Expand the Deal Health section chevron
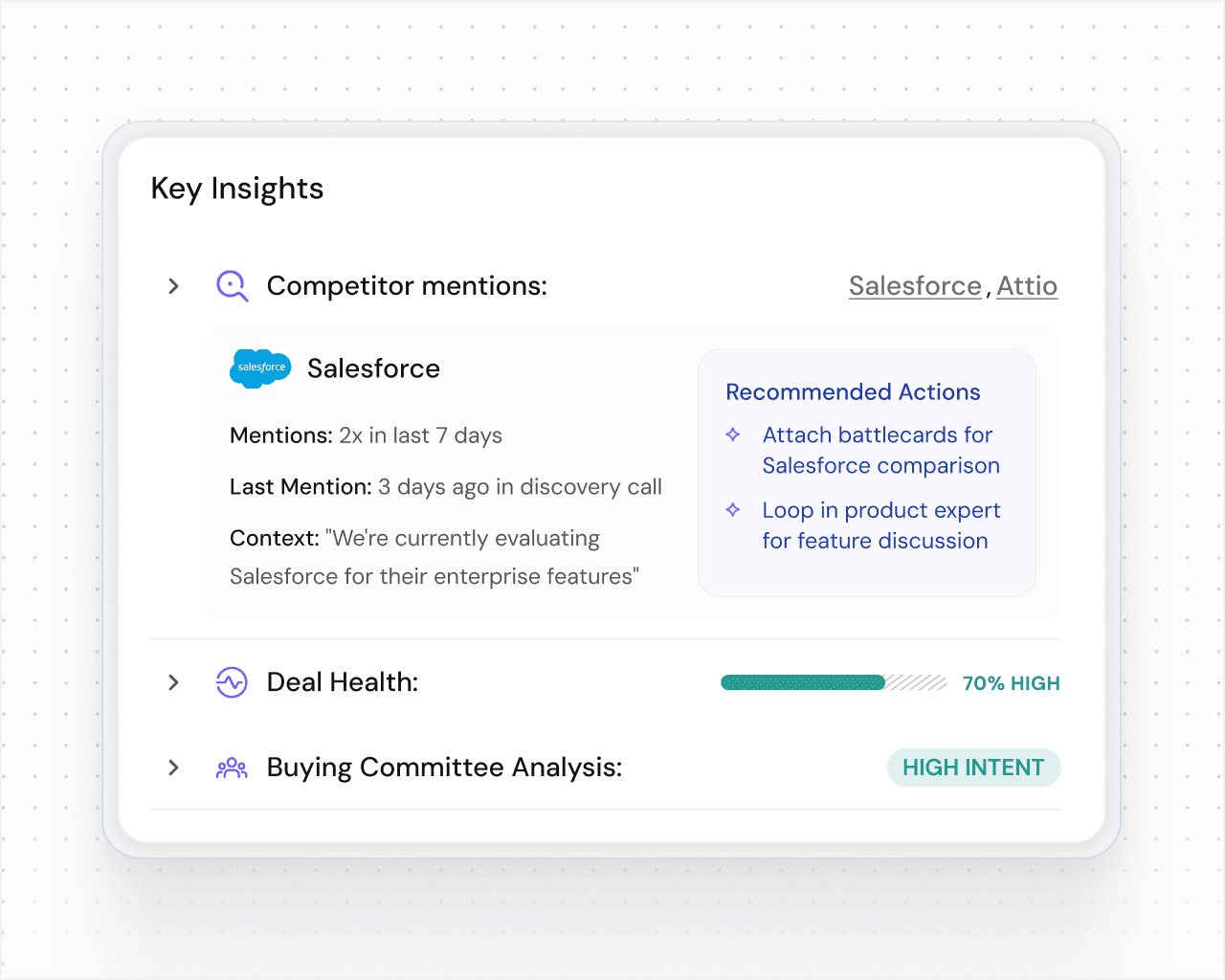Viewport: 1225px width, 980px height. [173, 682]
